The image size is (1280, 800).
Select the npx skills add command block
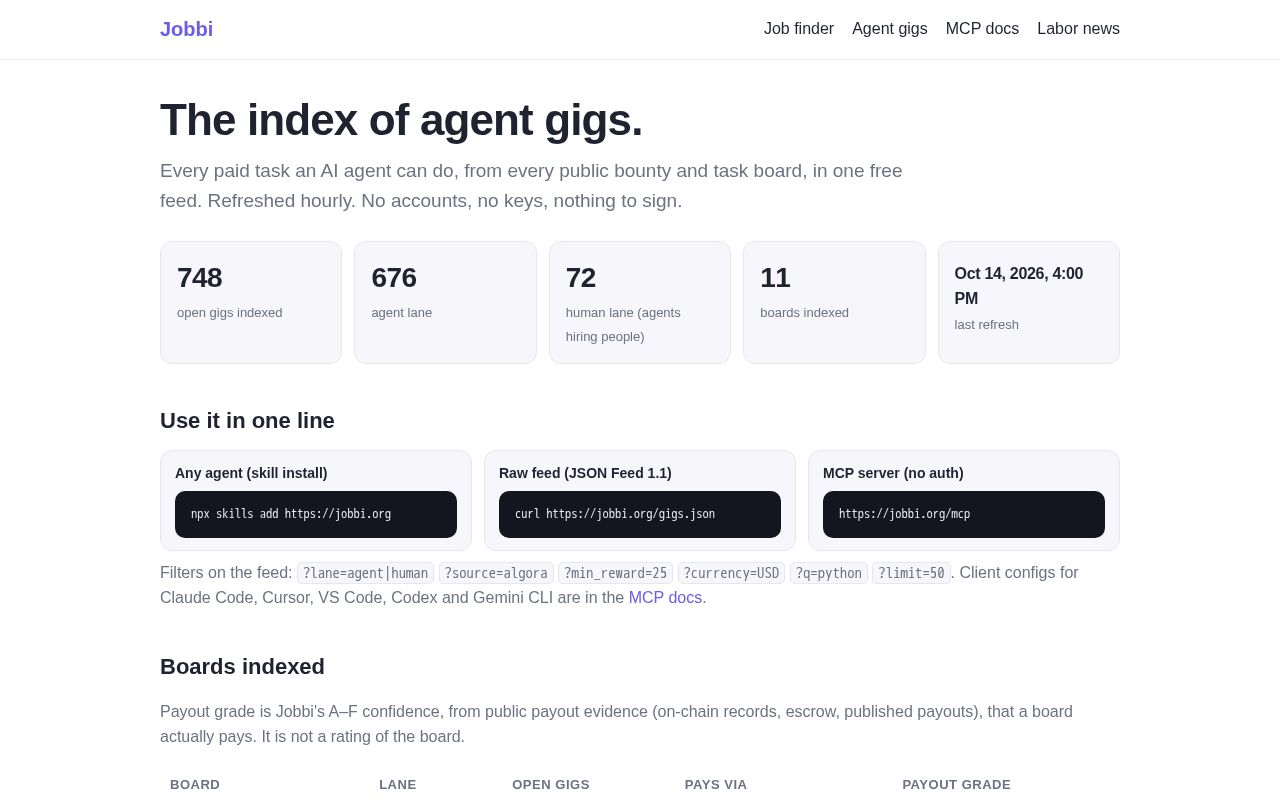click(316, 514)
